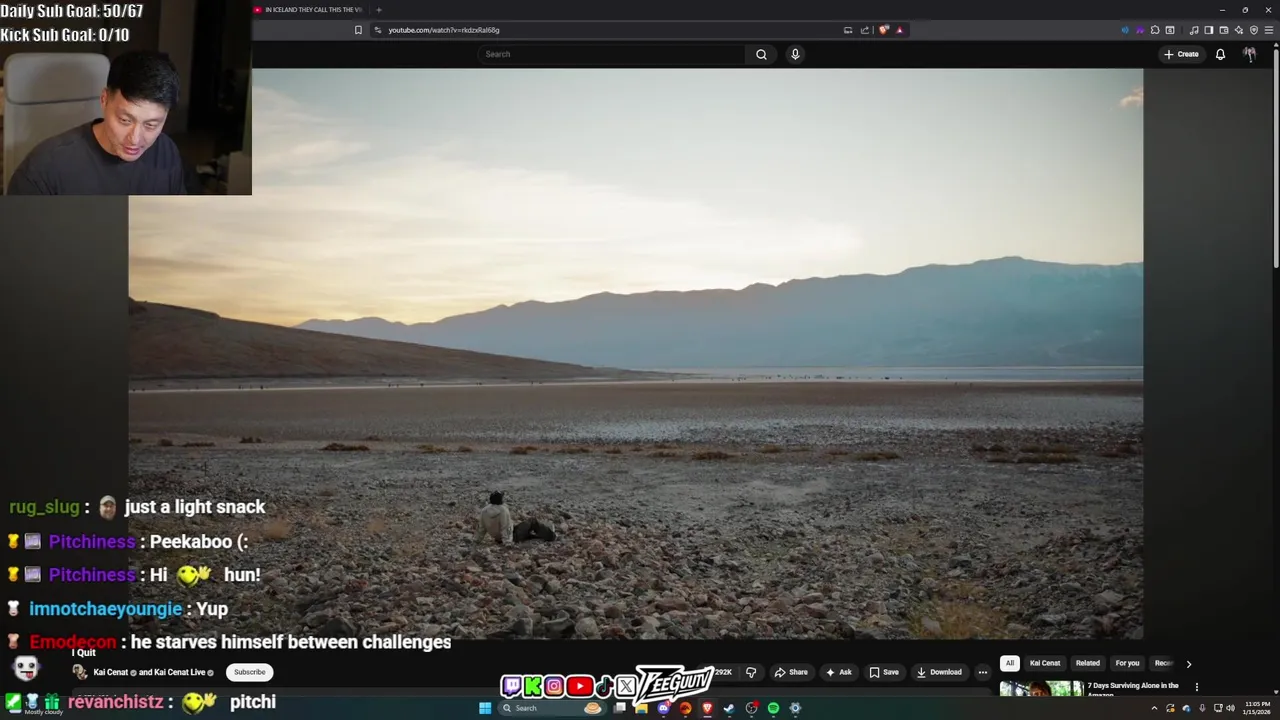Click the YouTube search magnifier button
This screenshot has height=720, width=1280.
761,54
